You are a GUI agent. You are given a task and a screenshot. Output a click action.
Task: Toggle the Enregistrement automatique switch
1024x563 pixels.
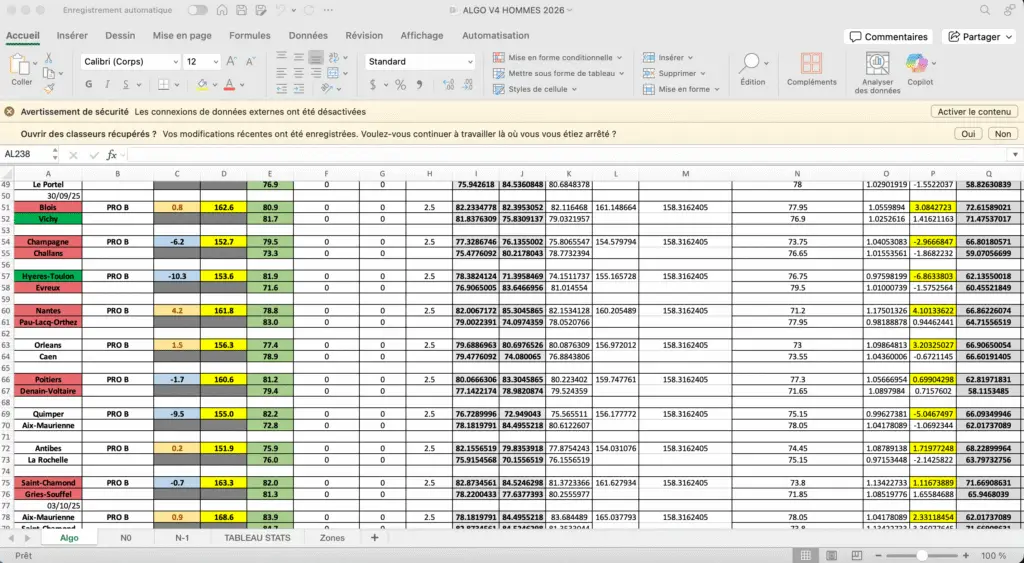(x=198, y=10)
